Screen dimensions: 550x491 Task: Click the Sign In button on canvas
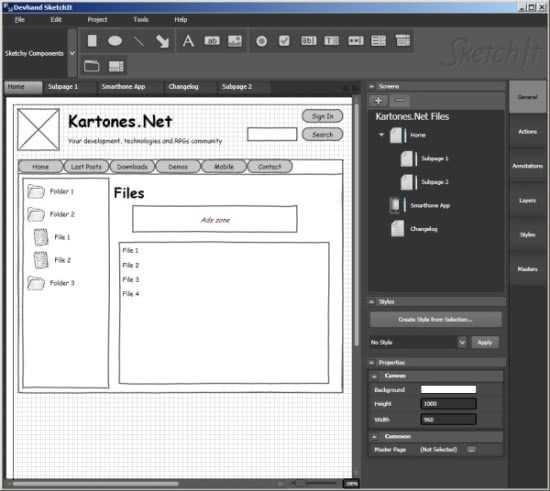(x=322, y=116)
